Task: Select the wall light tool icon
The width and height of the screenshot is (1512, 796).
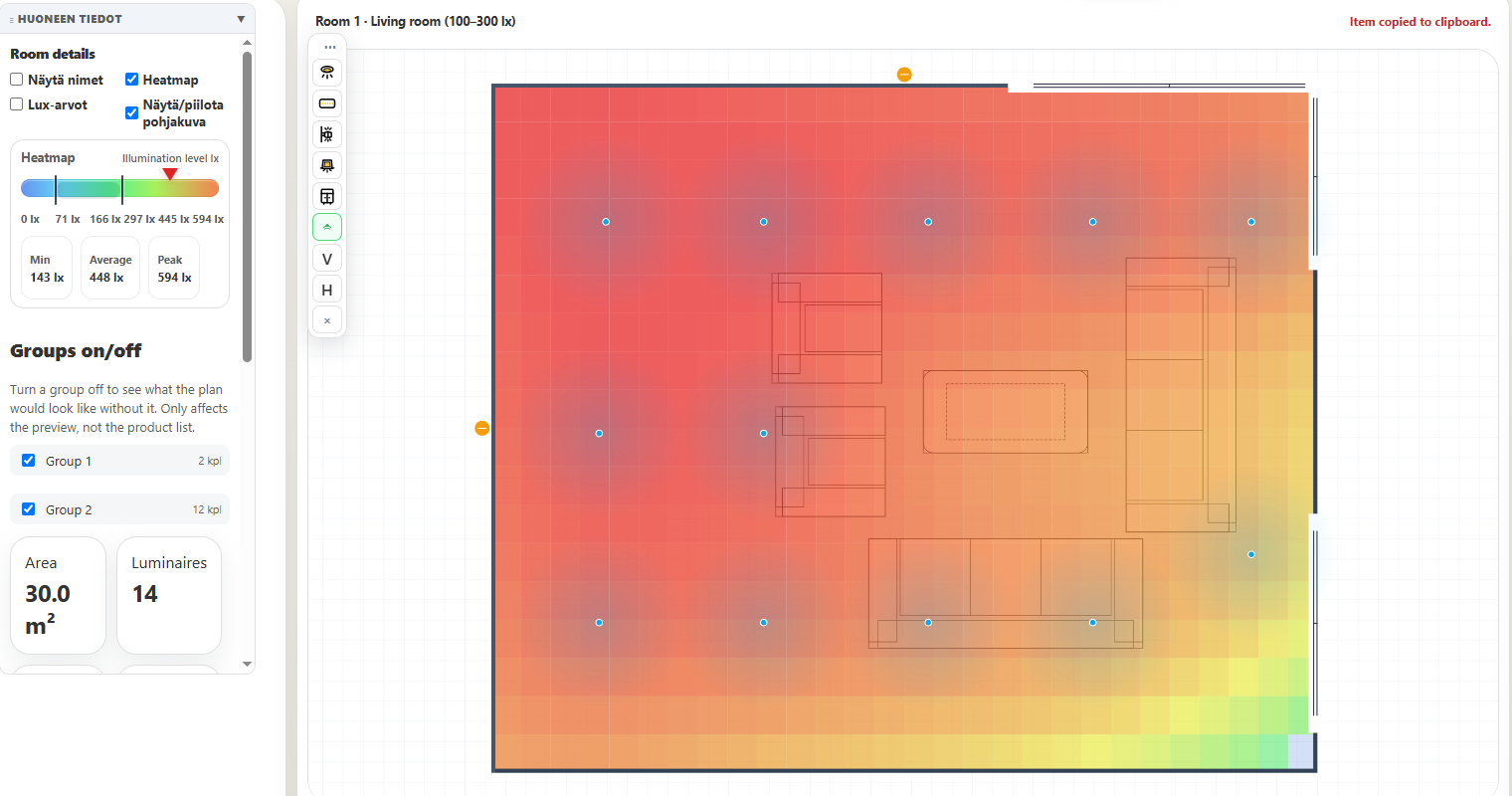Action: pyautogui.click(x=327, y=134)
